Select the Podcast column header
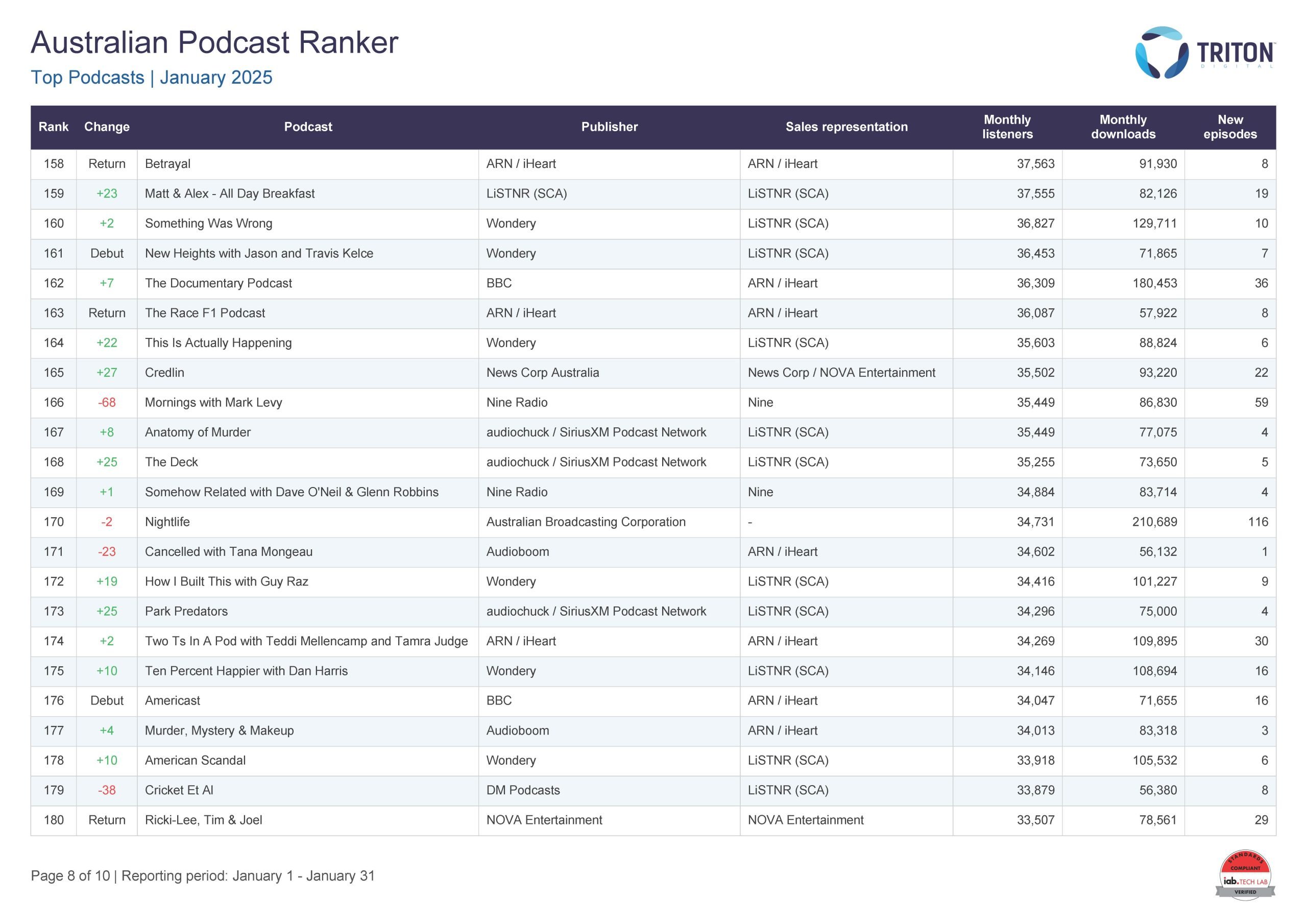This screenshot has width=1307, height=924. pyautogui.click(x=308, y=127)
